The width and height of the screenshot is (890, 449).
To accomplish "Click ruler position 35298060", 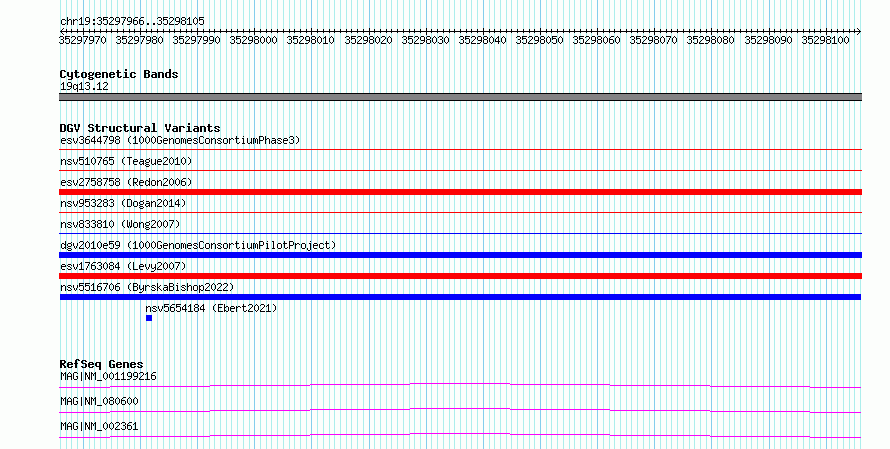I will coord(597,40).
